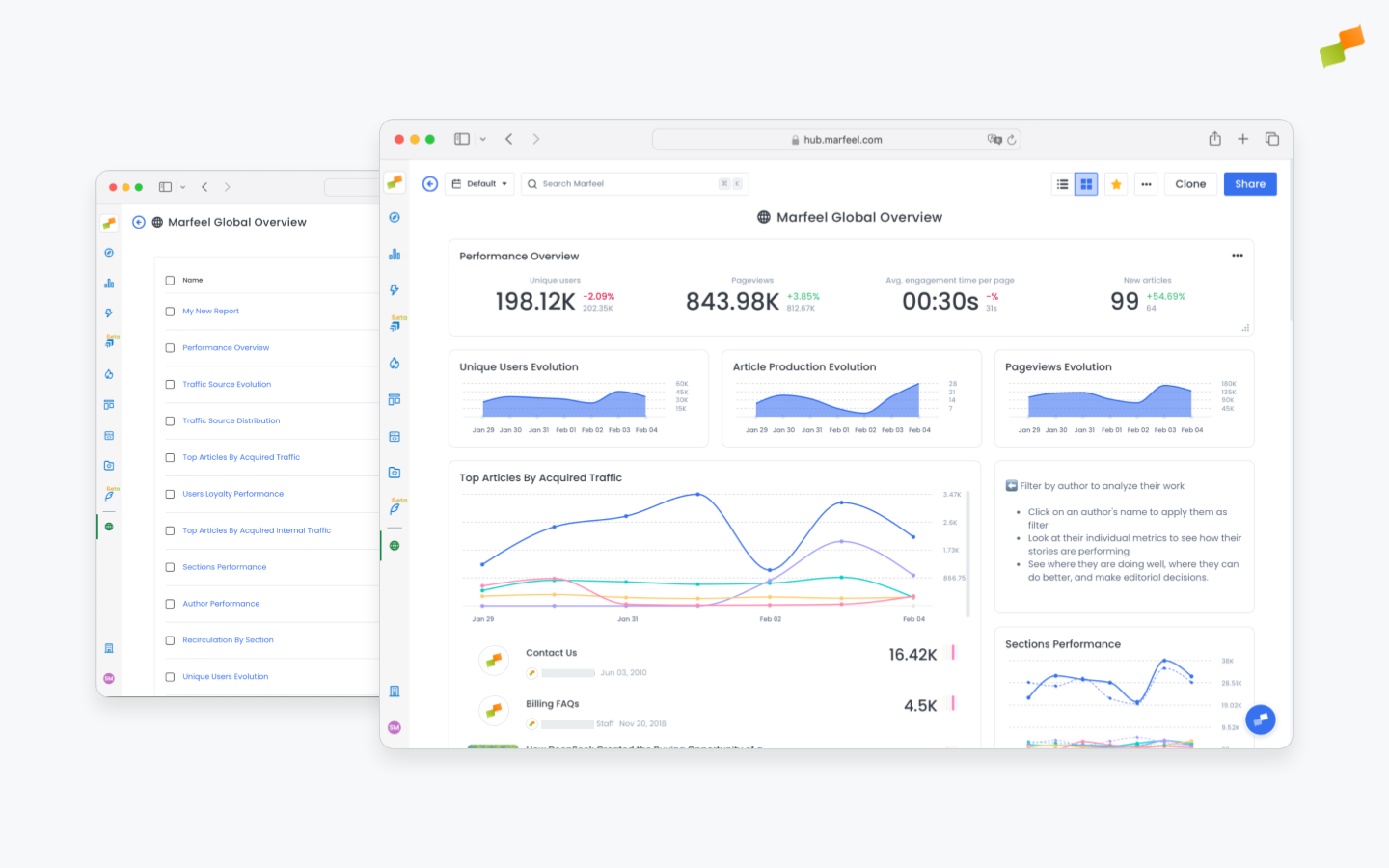Select the flame icon in the front window sidebar
The height and width of the screenshot is (868, 1389).
tap(395, 364)
